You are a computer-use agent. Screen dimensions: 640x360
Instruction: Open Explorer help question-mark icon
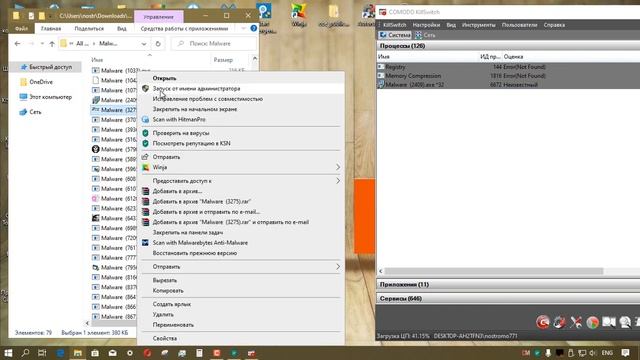coord(253,28)
